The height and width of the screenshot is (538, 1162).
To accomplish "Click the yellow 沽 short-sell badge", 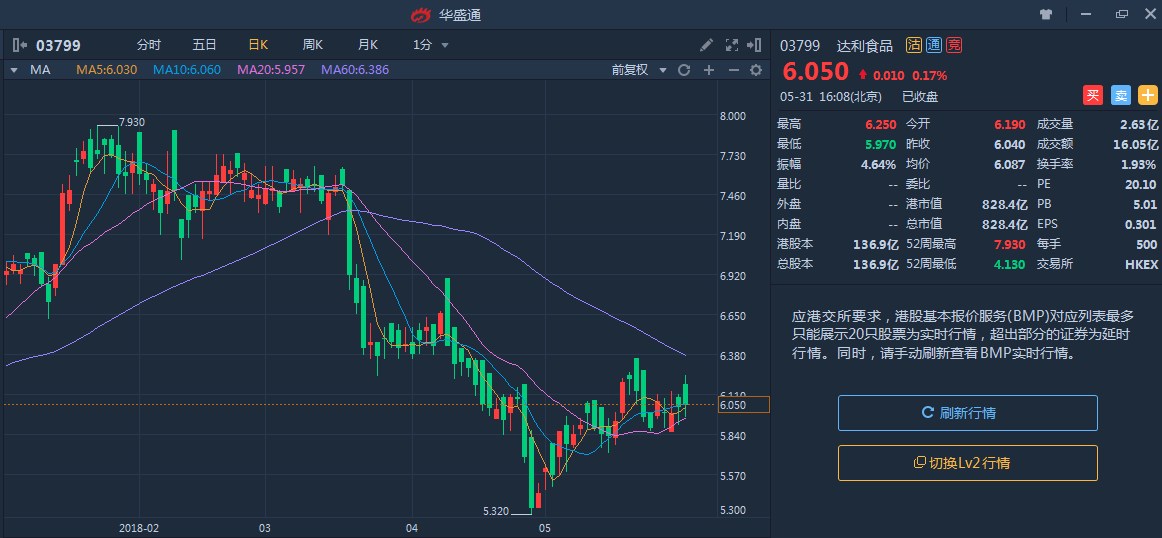I will click(914, 45).
